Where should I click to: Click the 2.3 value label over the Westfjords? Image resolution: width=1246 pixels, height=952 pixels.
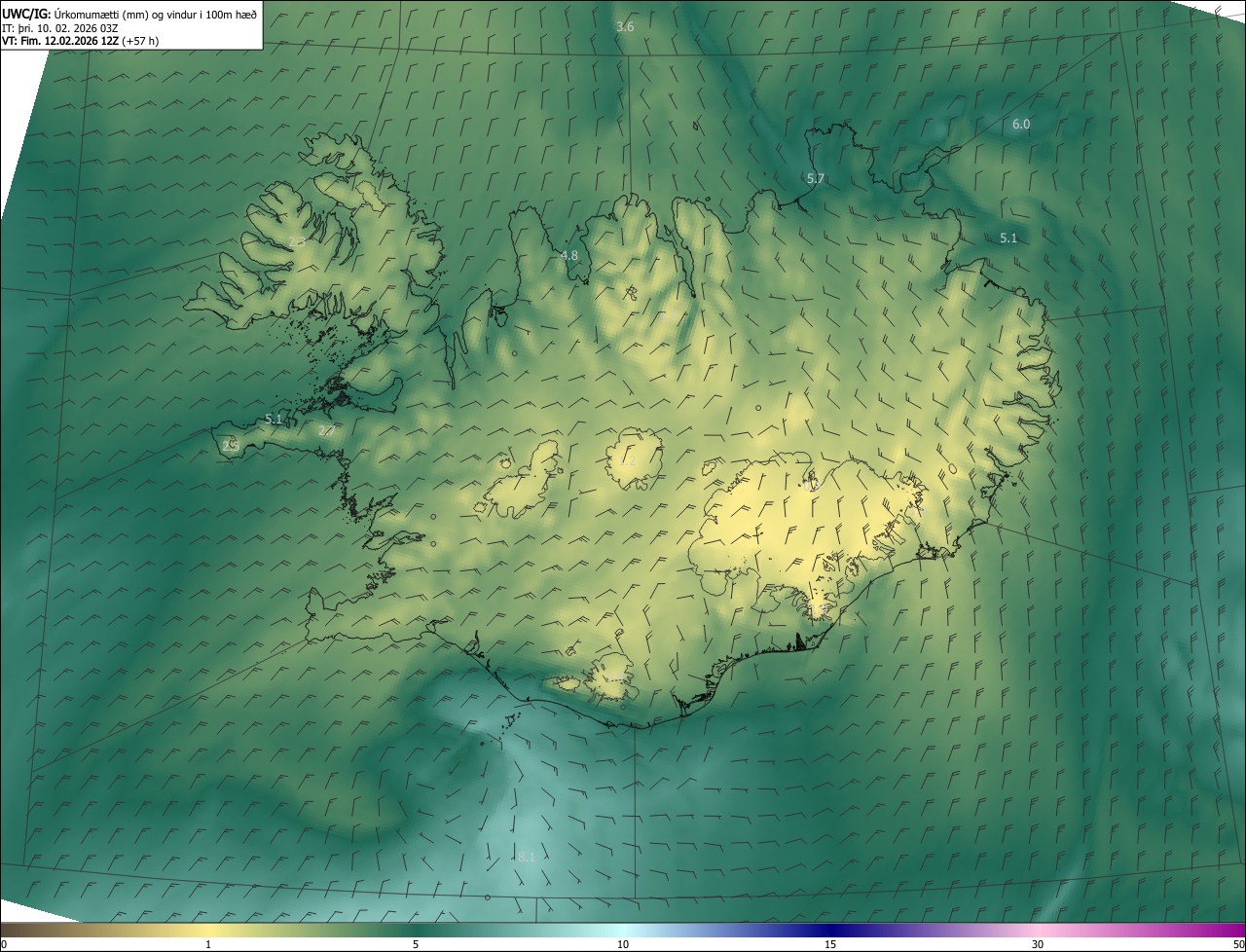point(297,240)
